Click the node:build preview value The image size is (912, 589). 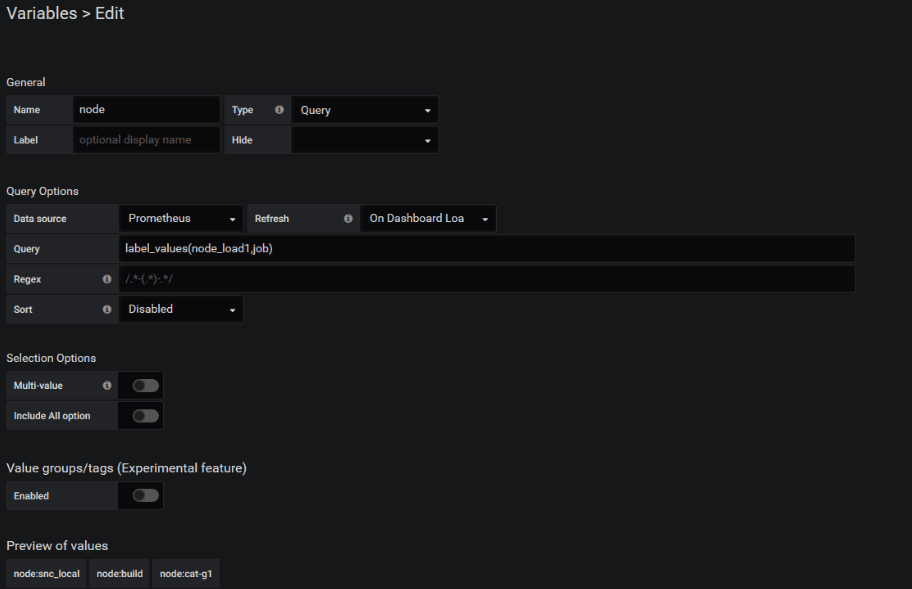[119, 574]
